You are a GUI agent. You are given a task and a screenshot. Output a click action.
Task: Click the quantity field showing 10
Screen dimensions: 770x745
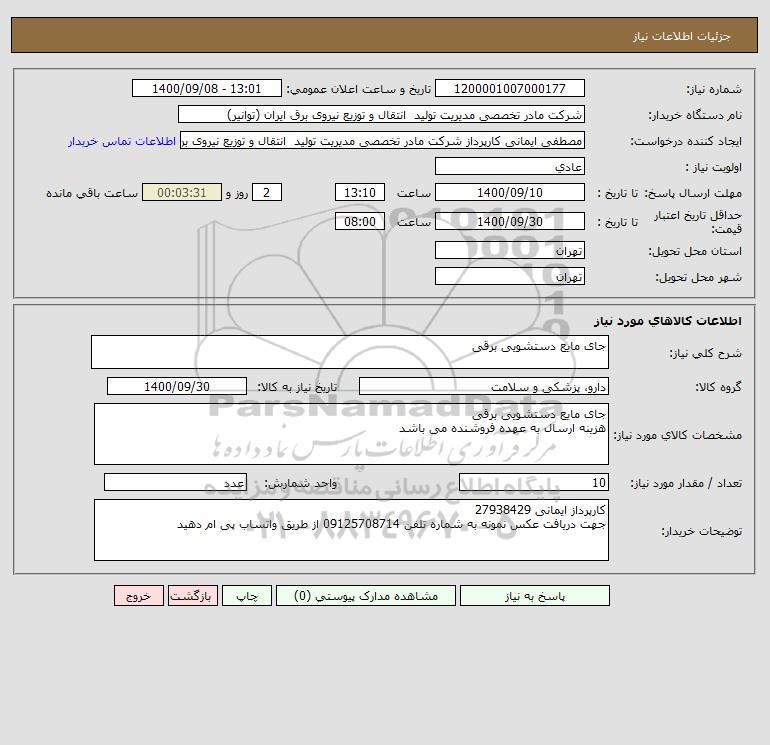pyautogui.click(x=534, y=482)
